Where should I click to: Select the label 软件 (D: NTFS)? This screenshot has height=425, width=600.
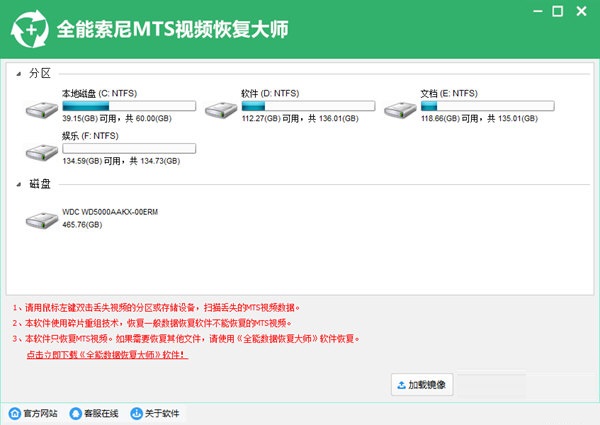coord(270,93)
